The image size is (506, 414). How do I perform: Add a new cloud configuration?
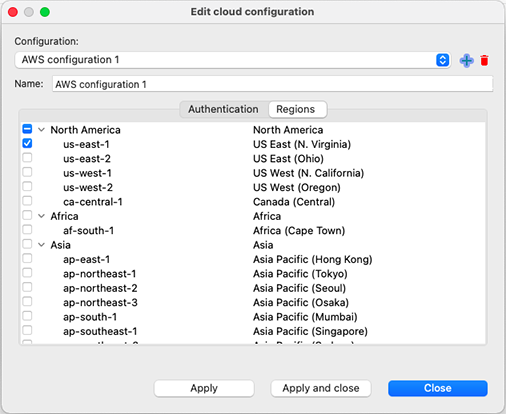466,61
